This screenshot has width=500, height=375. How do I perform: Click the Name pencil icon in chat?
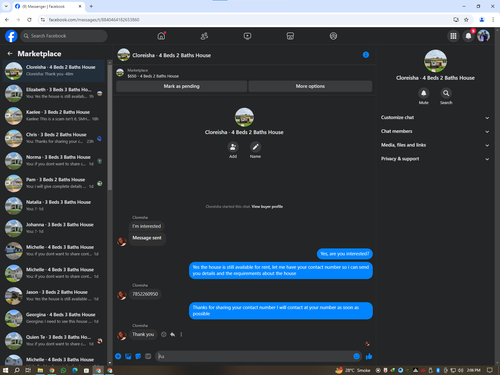pos(255,147)
